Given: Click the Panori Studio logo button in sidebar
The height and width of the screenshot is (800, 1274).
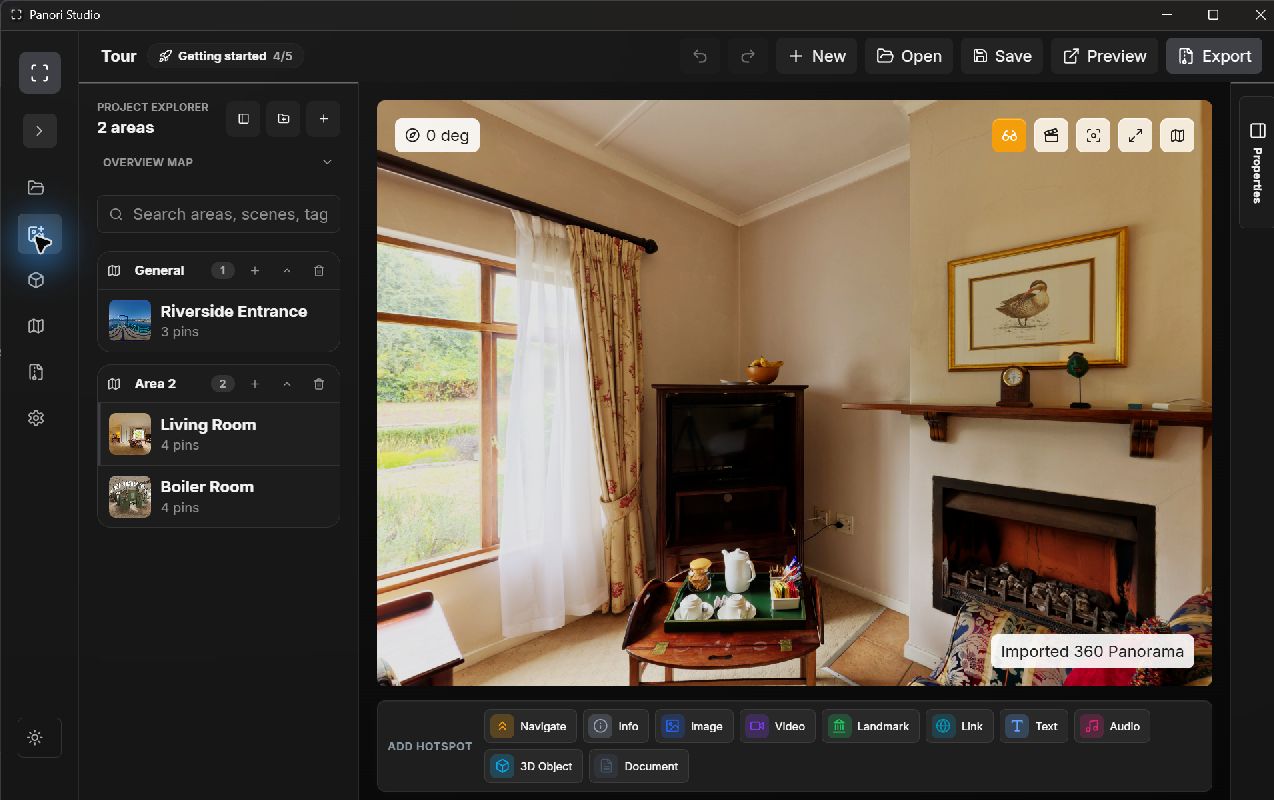Looking at the screenshot, I should click(x=39, y=72).
